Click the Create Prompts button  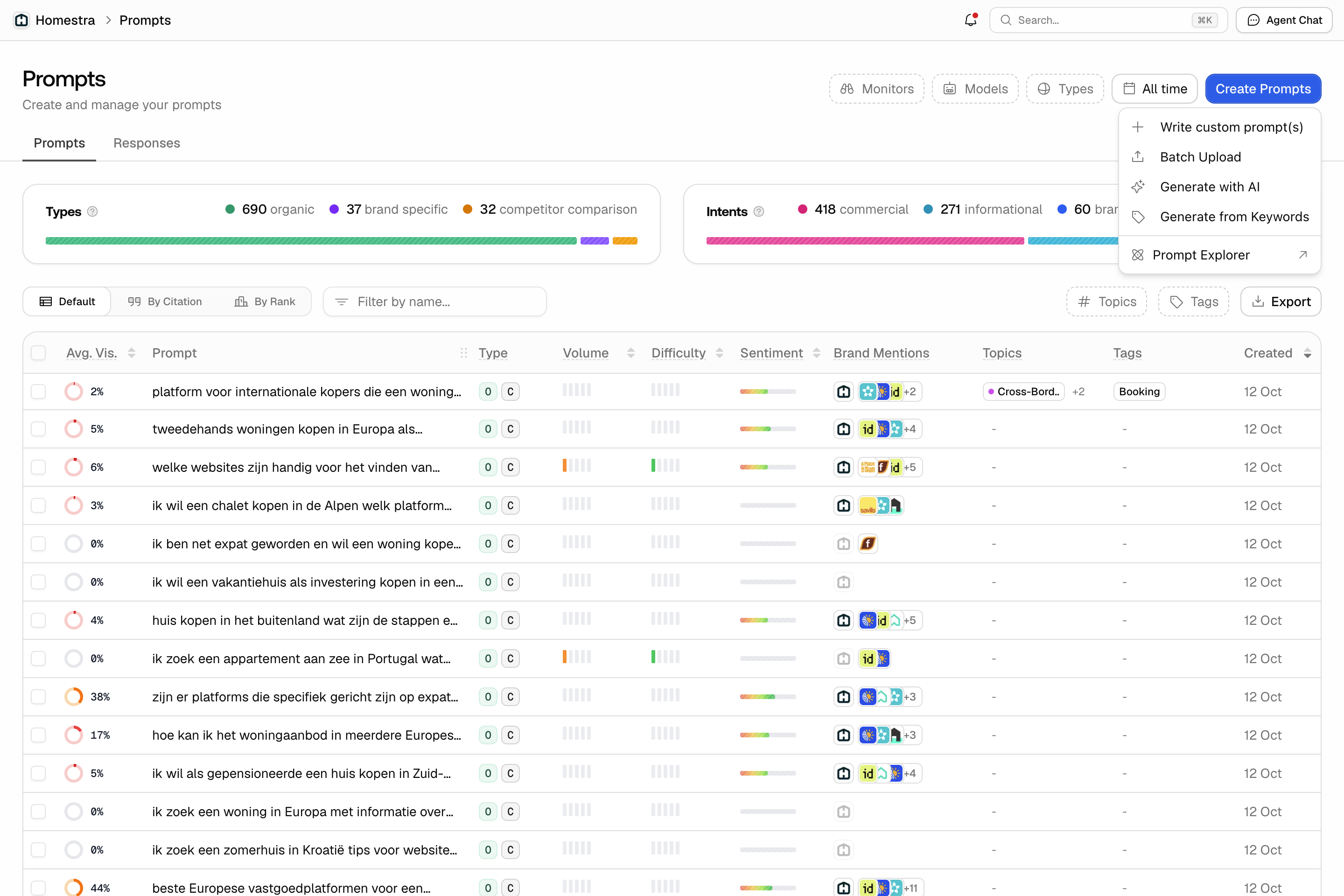(1263, 89)
